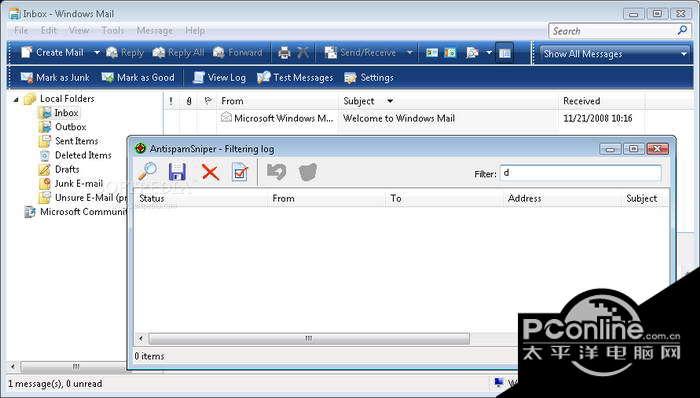700x398 pixels.
Task: Open Windows Calendar toolbar icon
Action: tap(450, 53)
